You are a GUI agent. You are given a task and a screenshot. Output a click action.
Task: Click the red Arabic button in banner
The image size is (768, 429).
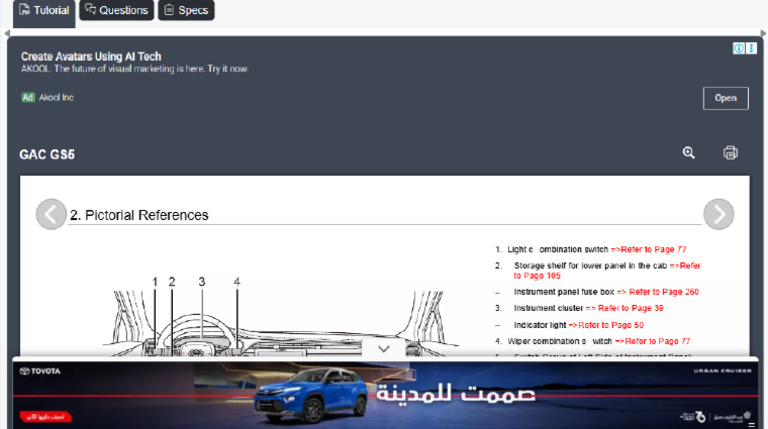tap(46, 417)
